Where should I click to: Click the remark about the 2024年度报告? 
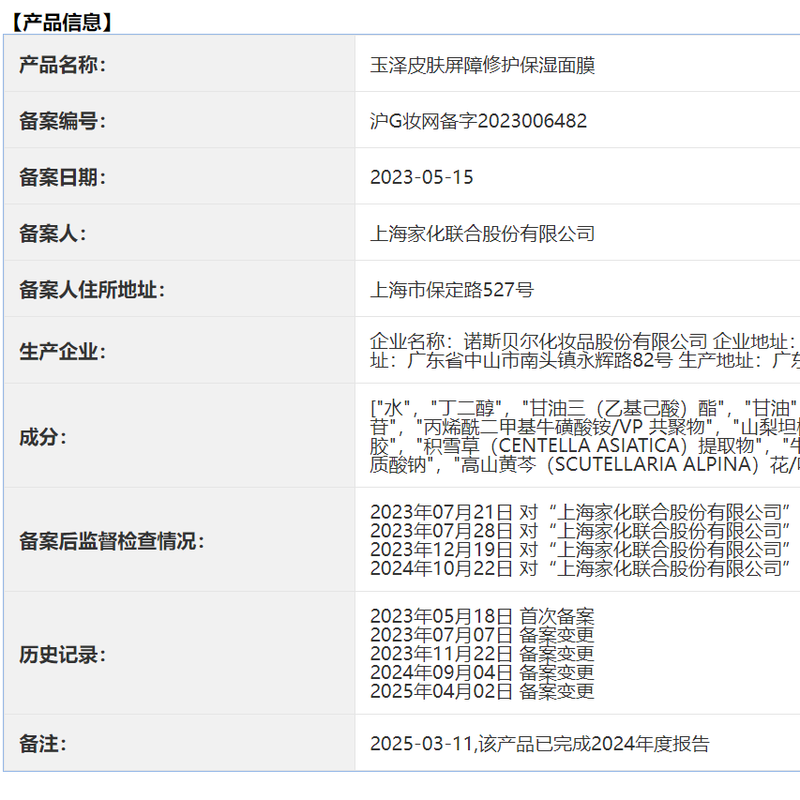pyautogui.click(x=539, y=743)
